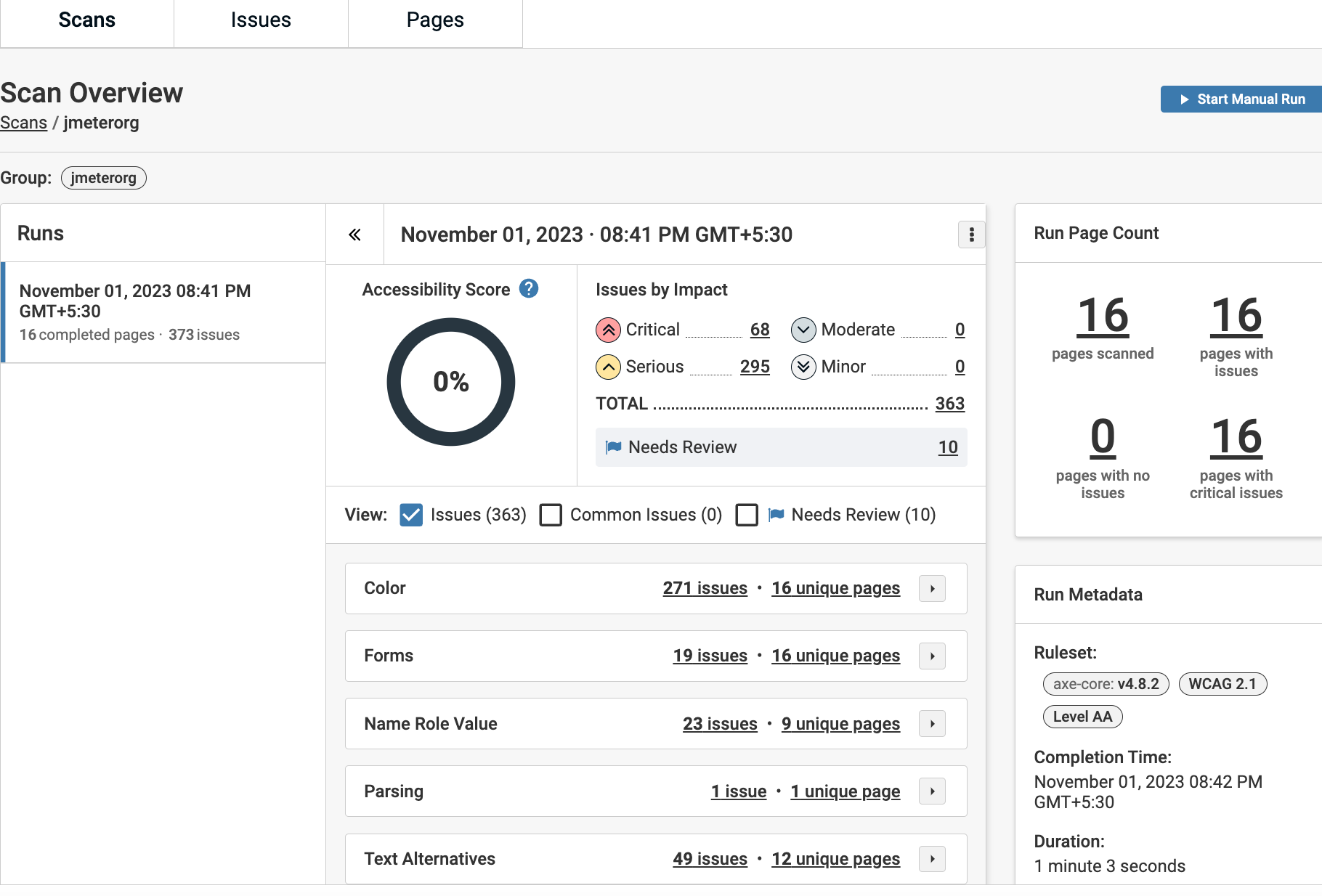Click the Needs Review flag icon
The image size is (1322, 896).
[614, 447]
